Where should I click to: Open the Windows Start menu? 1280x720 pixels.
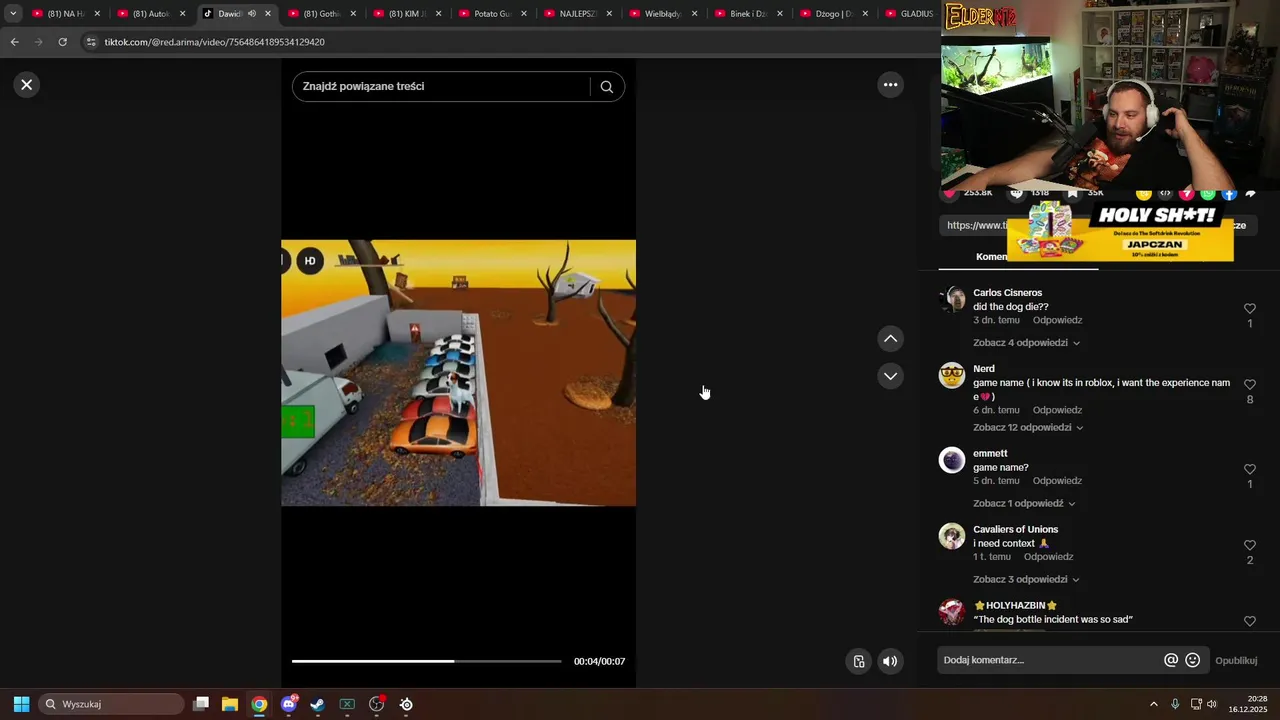click(x=21, y=704)
